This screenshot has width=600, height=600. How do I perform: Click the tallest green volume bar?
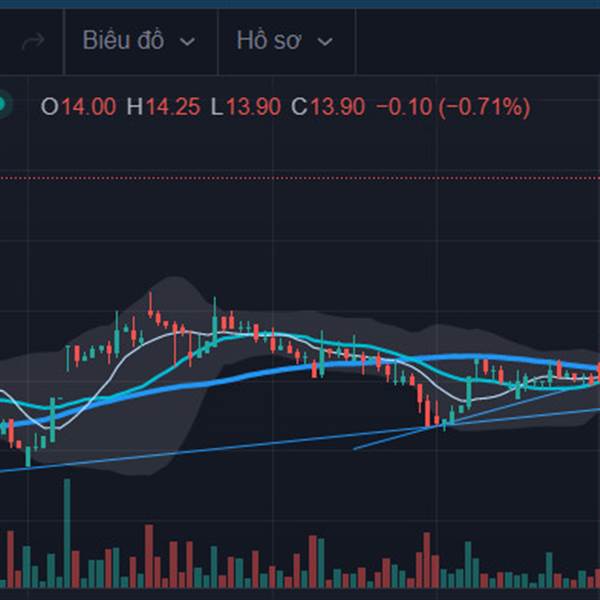click(67, 533)
